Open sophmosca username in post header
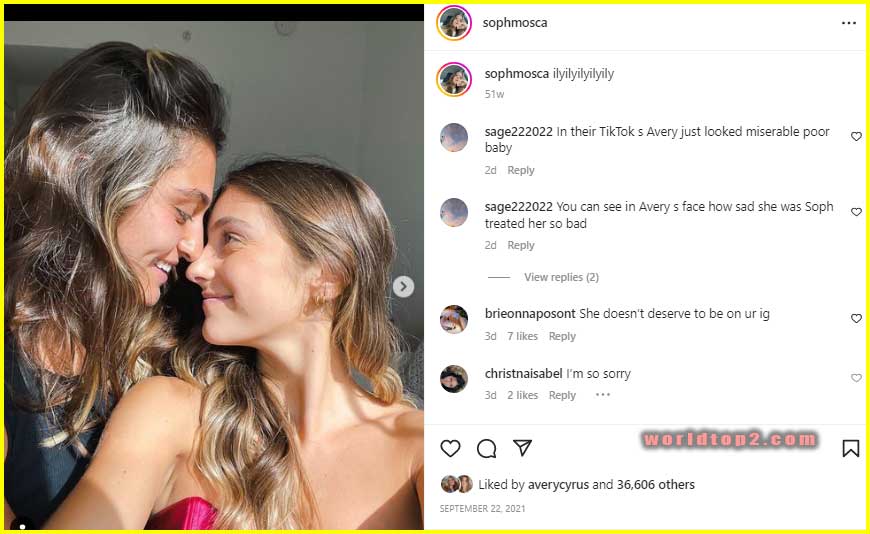This screenshot has width=870, height=534. [x=515, y=22]
